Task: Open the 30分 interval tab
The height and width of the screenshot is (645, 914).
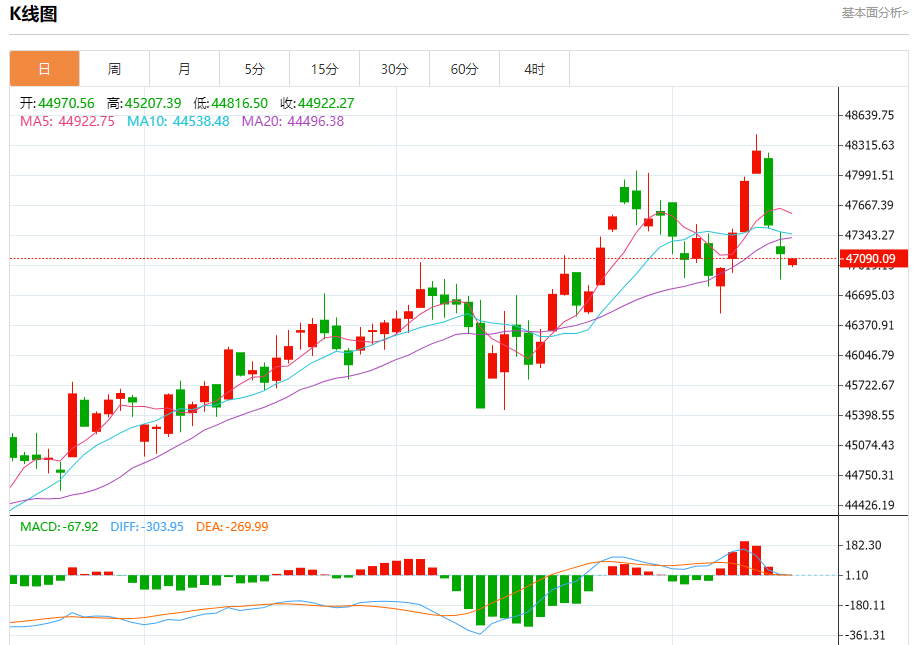Action: pyautogui.click(x=394, y=69)
